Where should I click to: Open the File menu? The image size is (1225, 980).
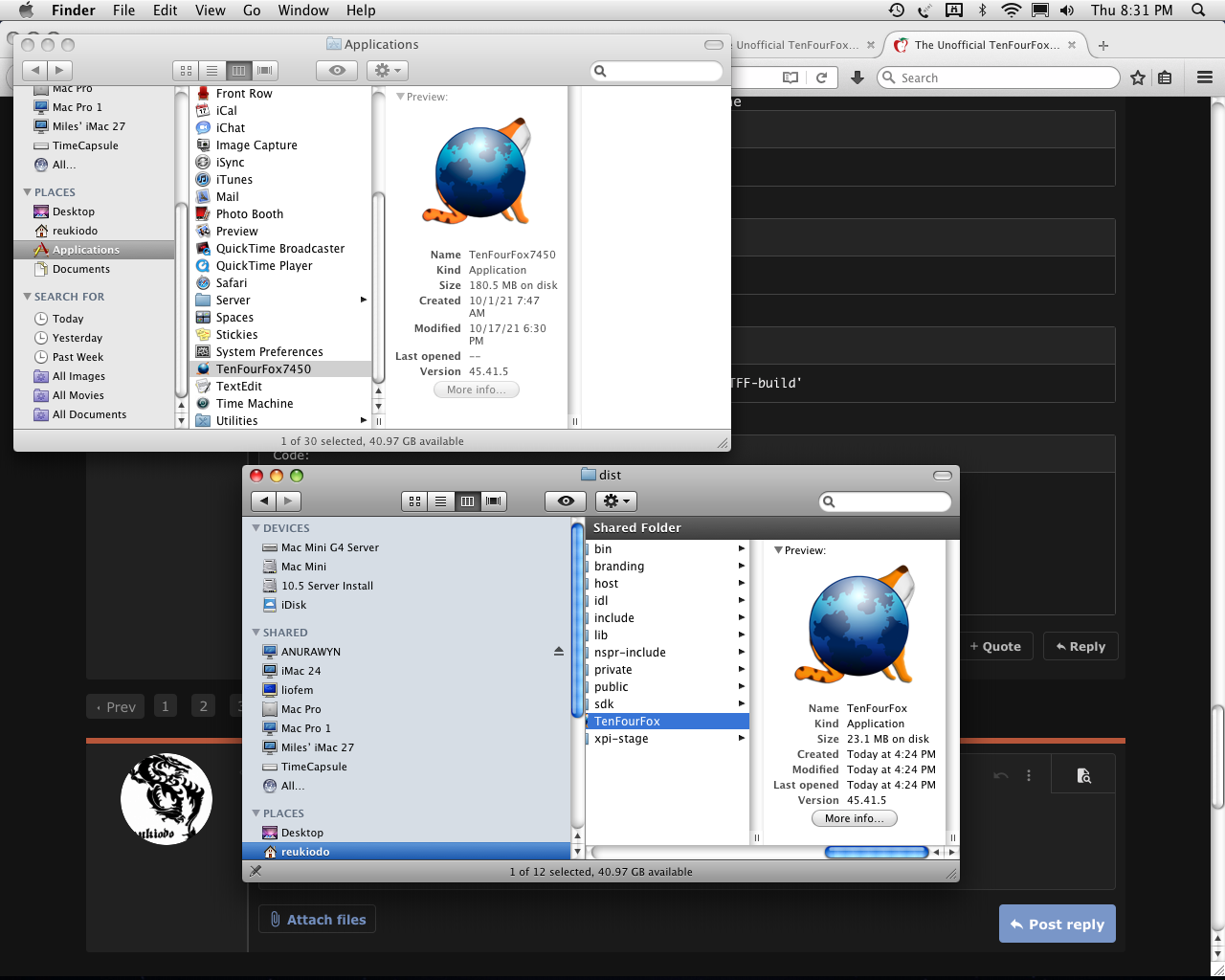pos(123,11)
